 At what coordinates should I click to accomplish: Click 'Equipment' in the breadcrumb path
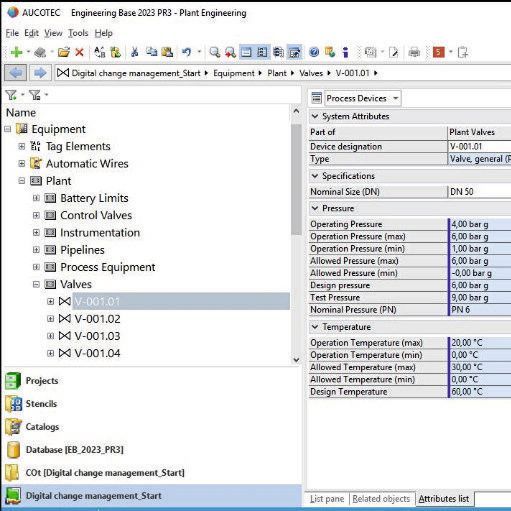click(x=234, y=73)
